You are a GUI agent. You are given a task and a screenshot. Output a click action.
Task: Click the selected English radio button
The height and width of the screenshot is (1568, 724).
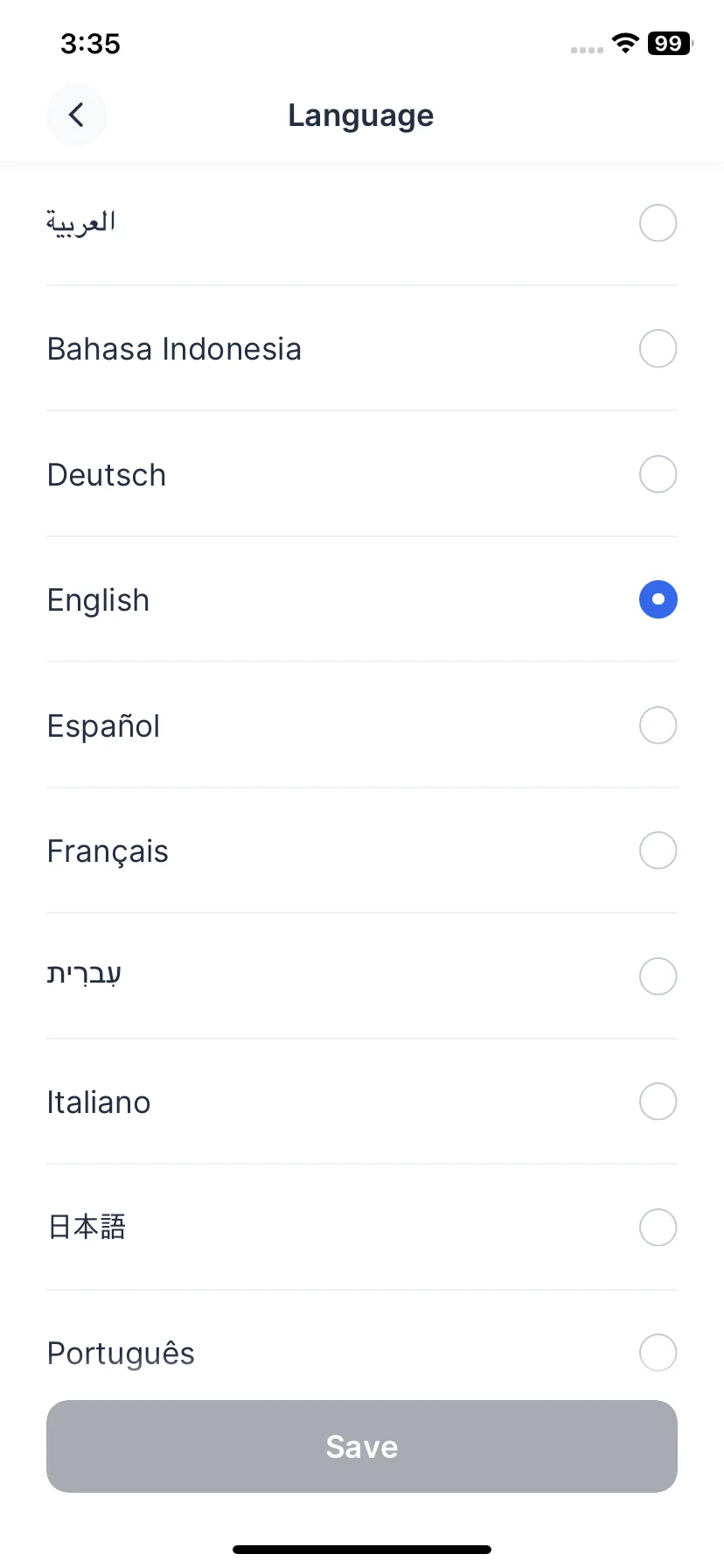coord(658,599)
